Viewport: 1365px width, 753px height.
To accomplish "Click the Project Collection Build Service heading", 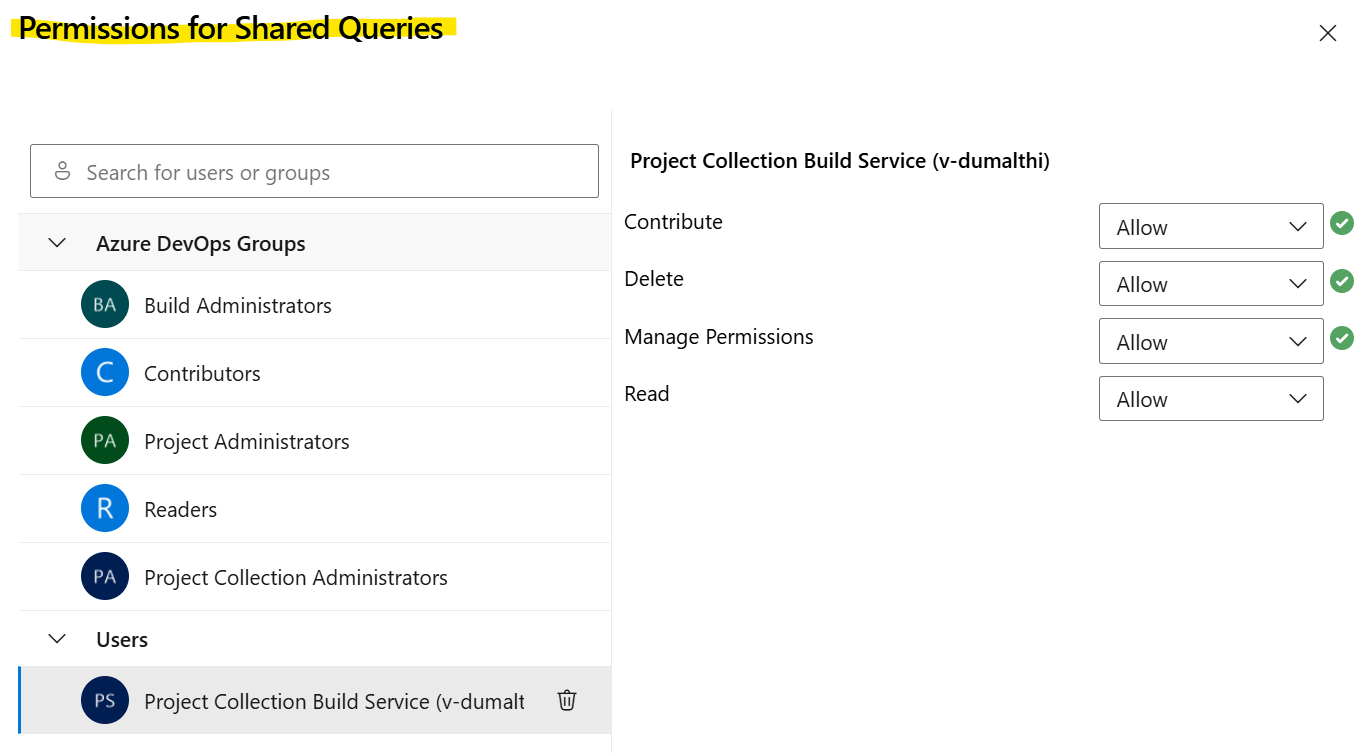I will pos(840,161).
